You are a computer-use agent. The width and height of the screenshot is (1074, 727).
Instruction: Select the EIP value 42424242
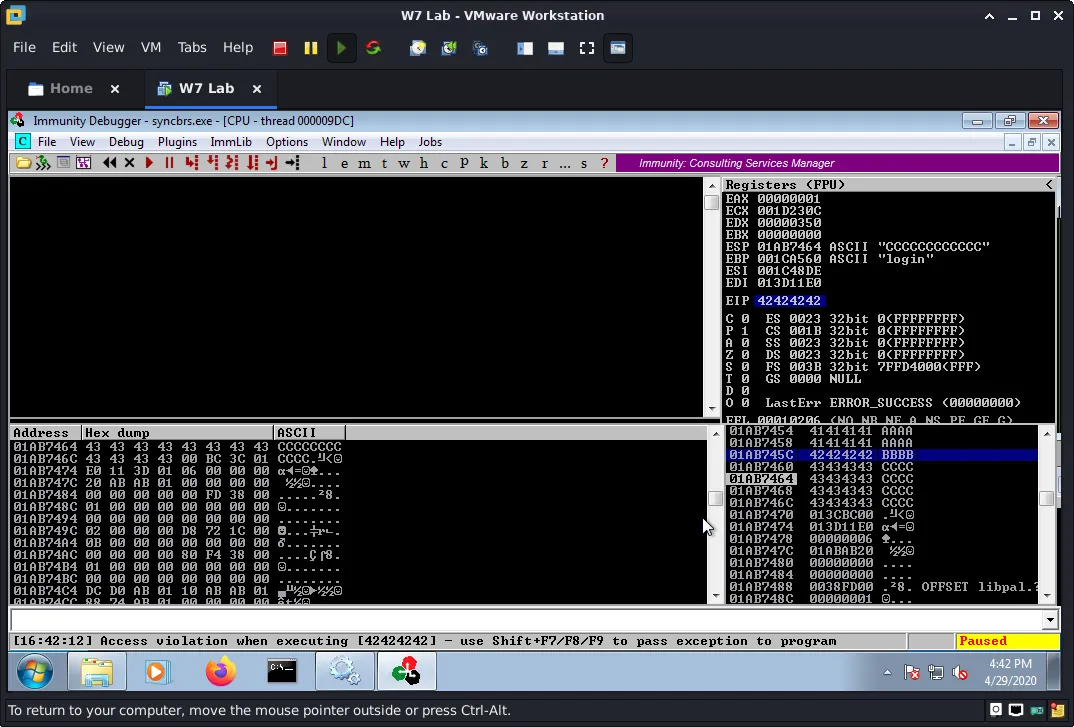(788, 301)
